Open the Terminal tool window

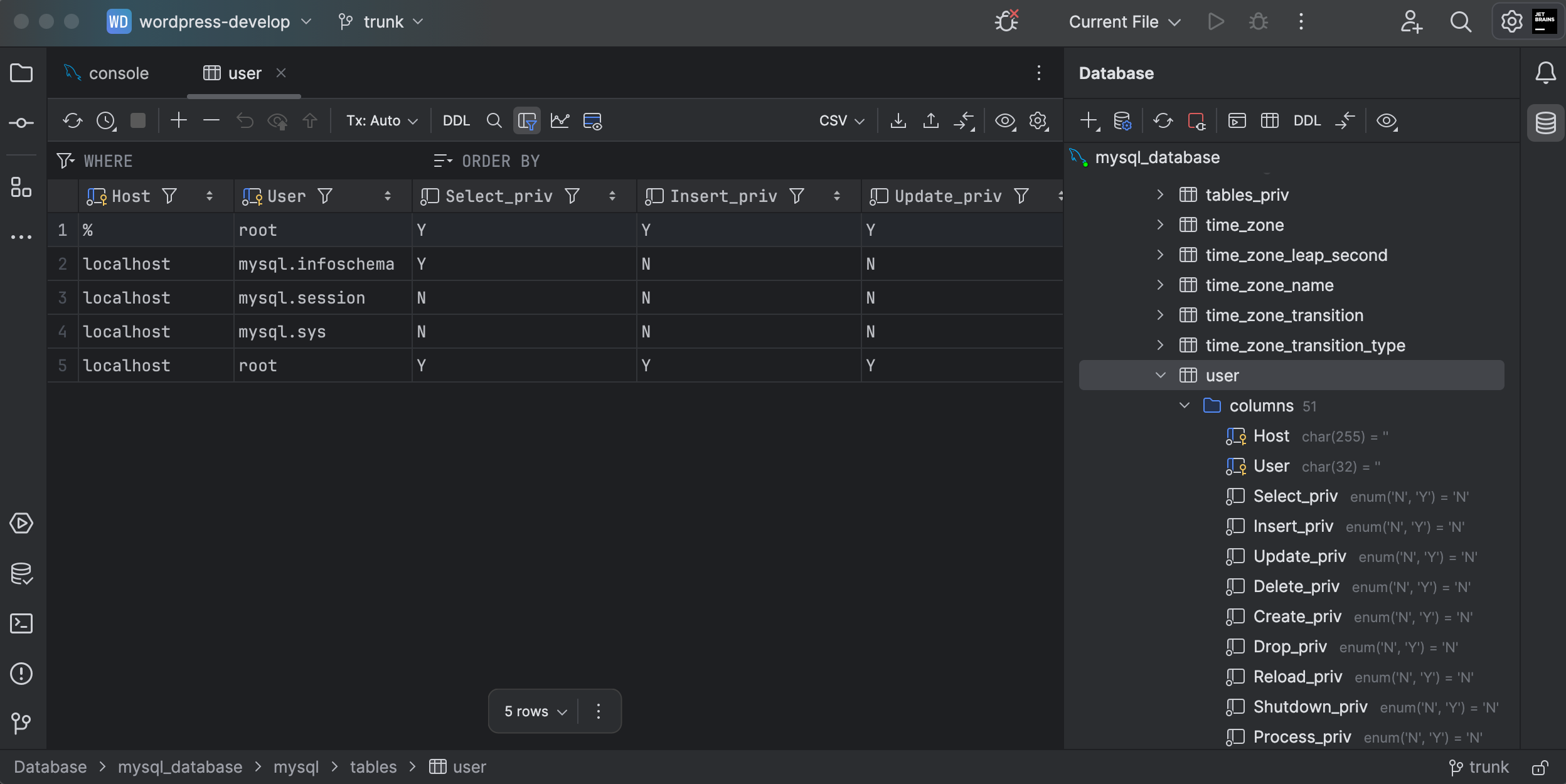point(21,623)
